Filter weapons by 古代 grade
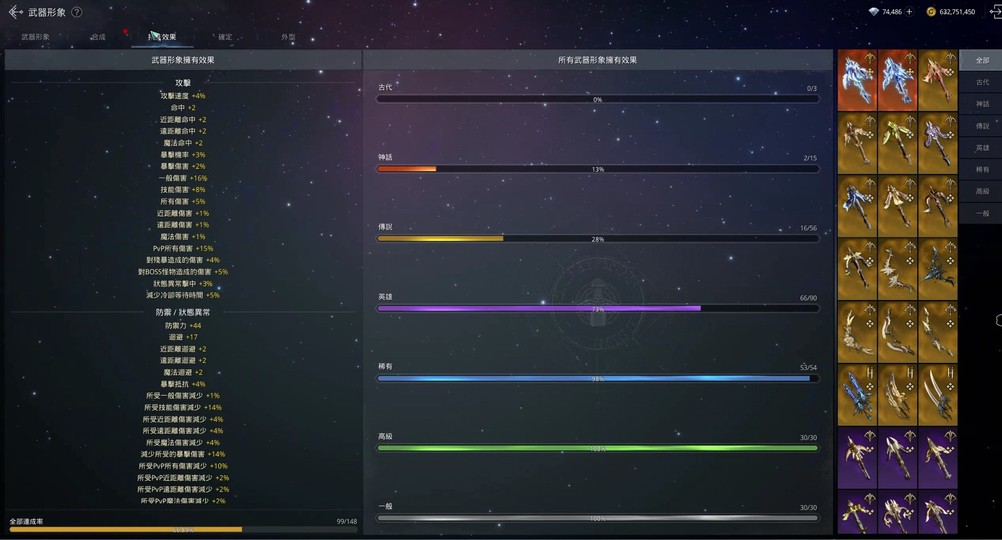Screen dimensions: 1002x540 pos(982,82)
